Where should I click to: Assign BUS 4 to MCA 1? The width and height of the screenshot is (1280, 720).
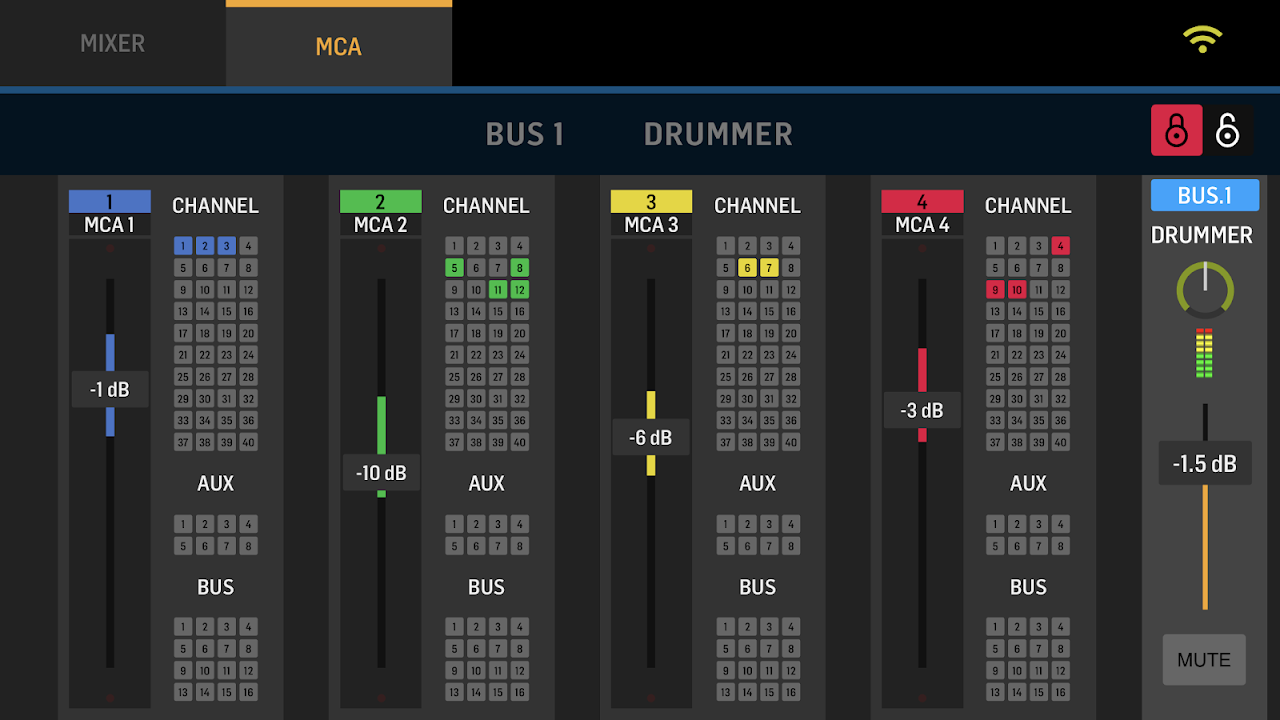(x=249, y=627)
